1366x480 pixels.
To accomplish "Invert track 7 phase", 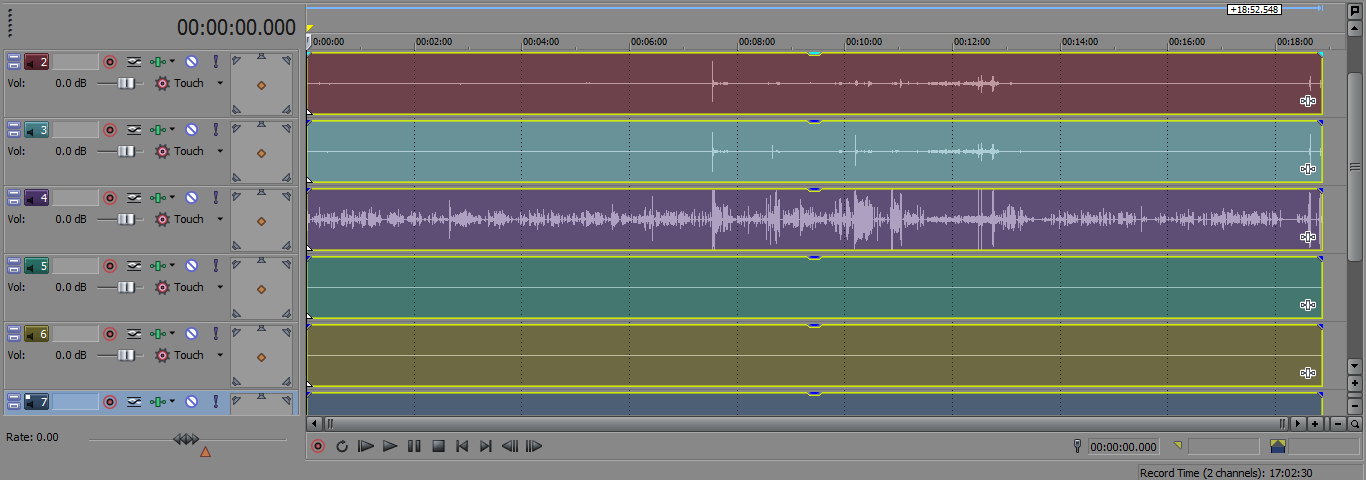I will pyautogui.click(x=134, y=402).
